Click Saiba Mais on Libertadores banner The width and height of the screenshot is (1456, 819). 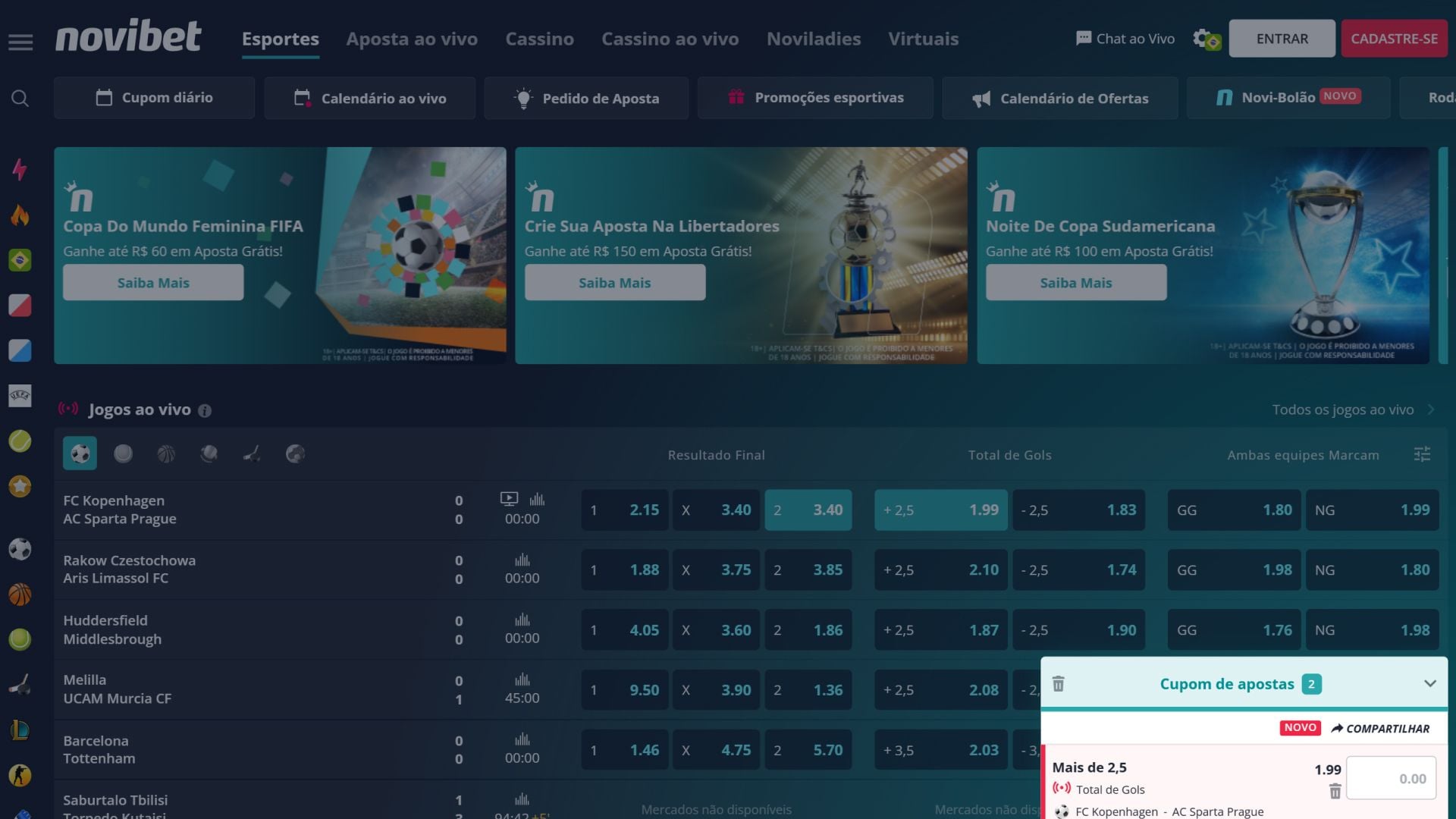(614, 283)
